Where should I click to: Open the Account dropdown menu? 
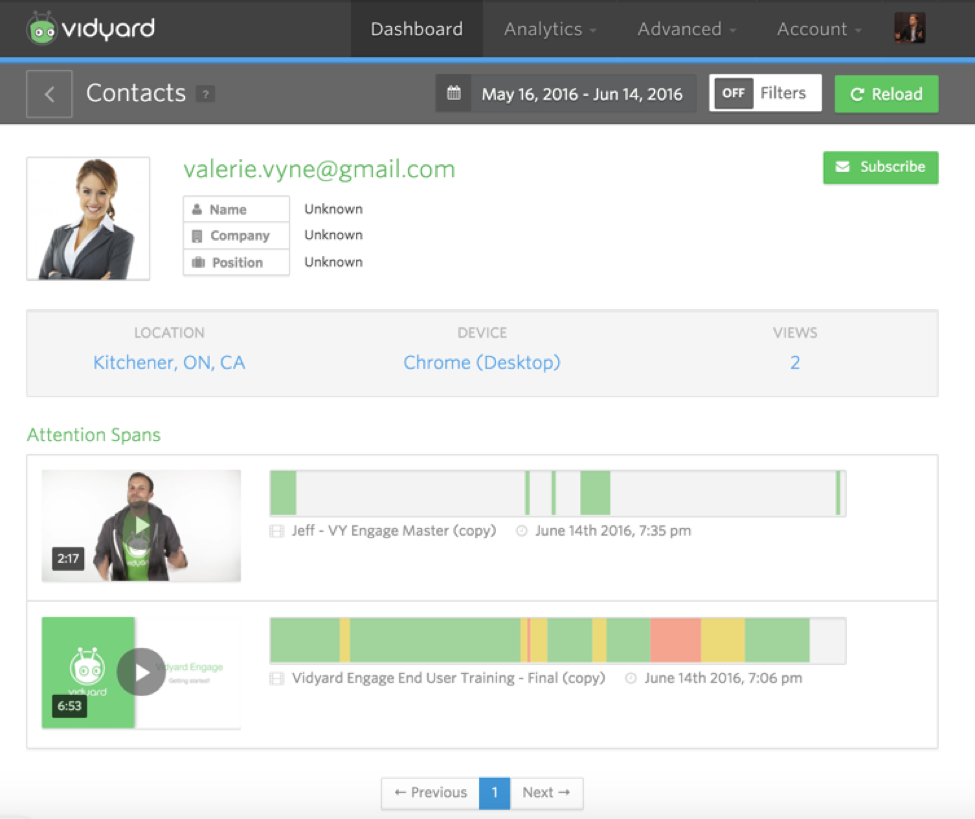819,29
